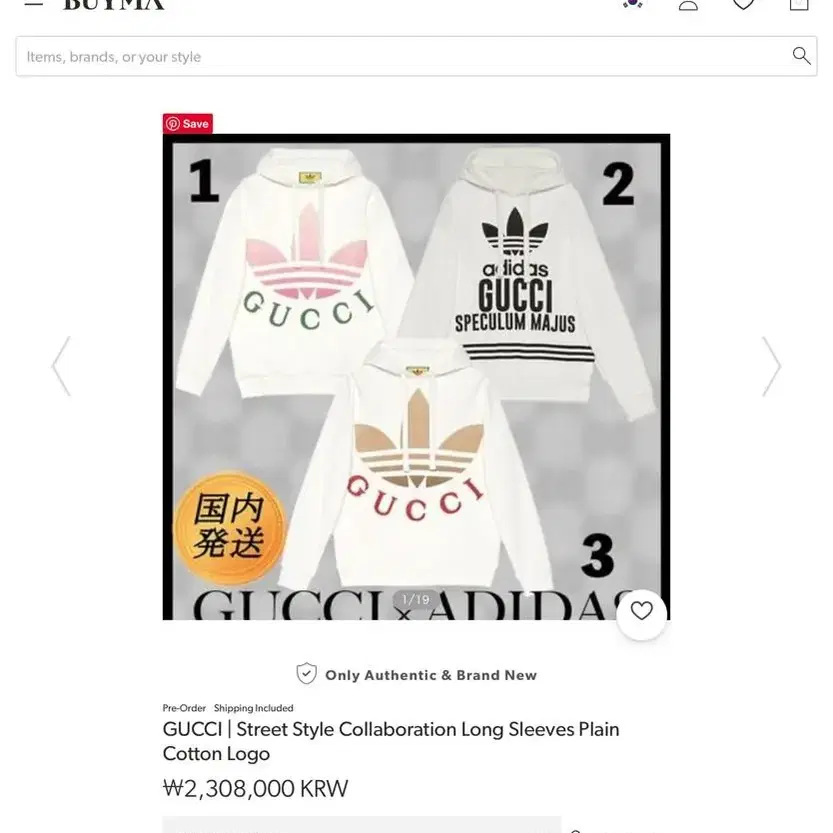
Task: Tap the authenticity shield icon
Action: tap(307, 674)
